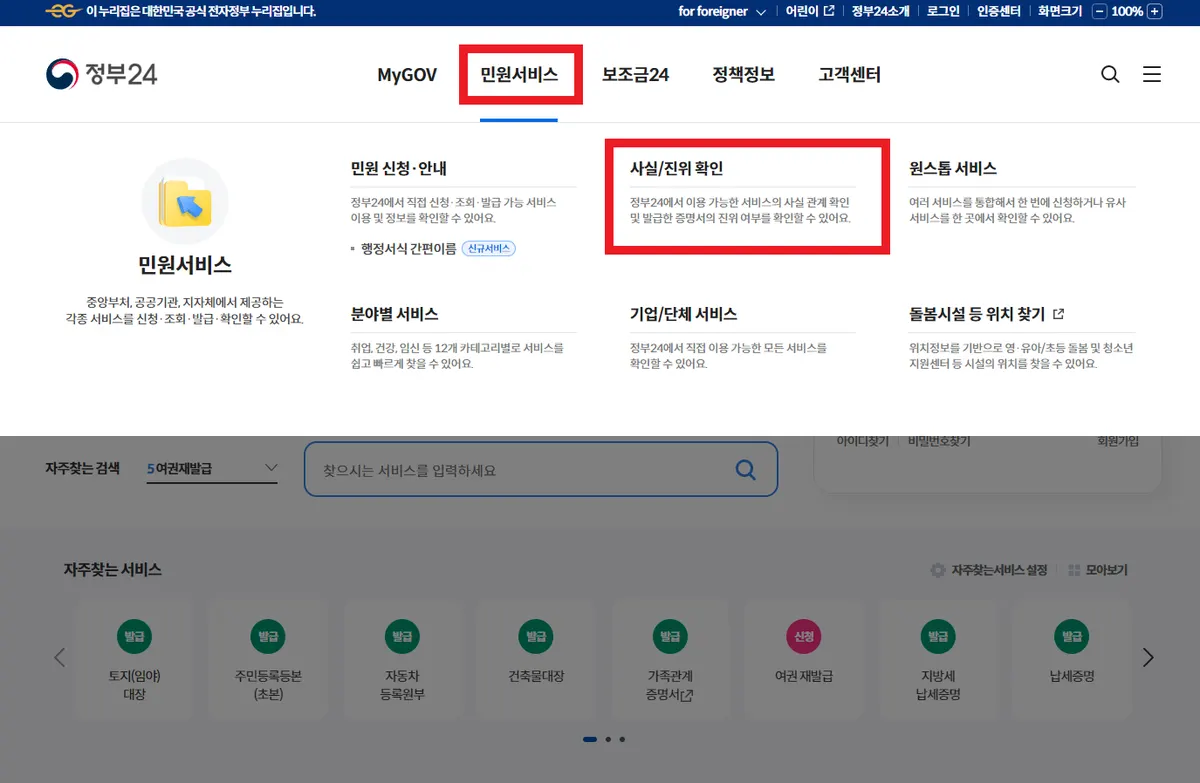Open 기업/단체 서비스 submenu
This screenshot has height=783, width=1200.
point(683,314)
